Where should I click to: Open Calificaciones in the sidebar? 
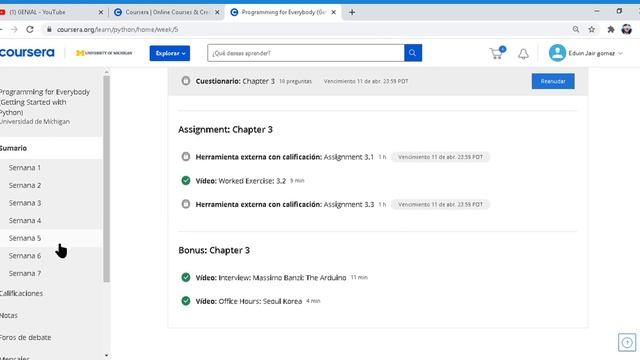point(21,293)
